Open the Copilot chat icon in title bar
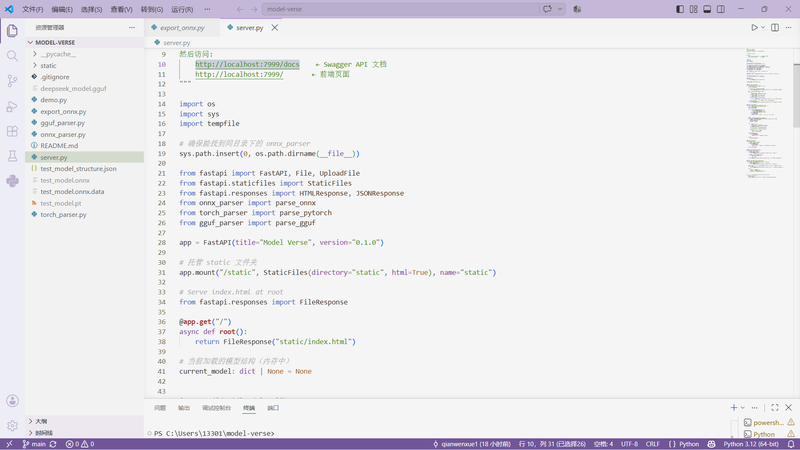 tap(547, 9)
